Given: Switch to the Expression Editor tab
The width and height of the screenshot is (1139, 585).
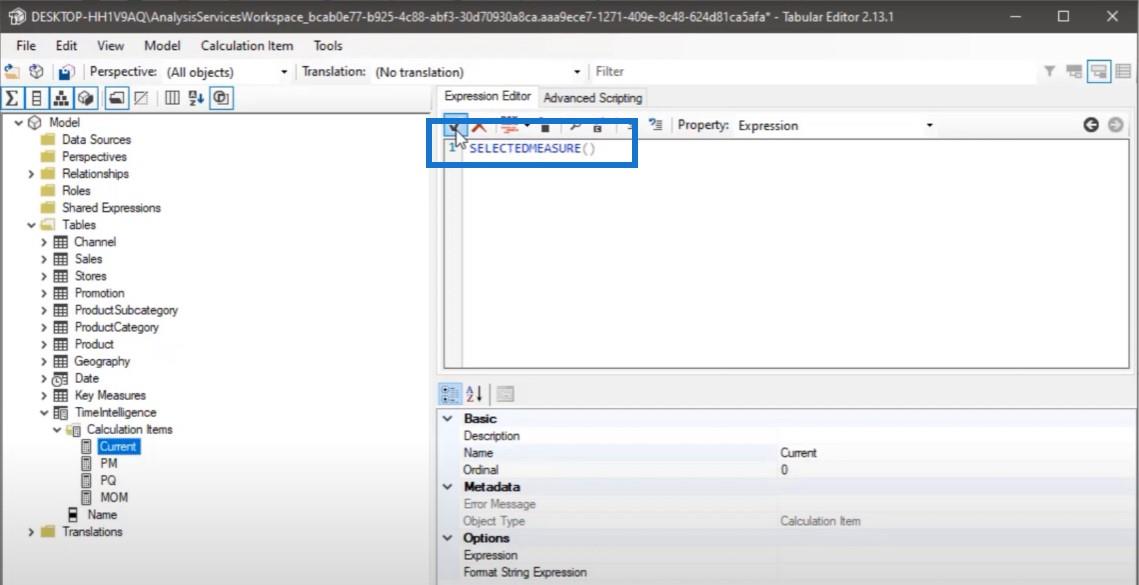Looking at the screenshot, I should (x=487, y=96).
